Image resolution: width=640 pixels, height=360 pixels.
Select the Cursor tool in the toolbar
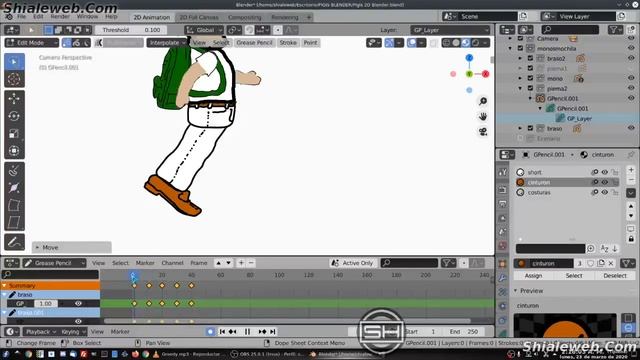(14, 79)
